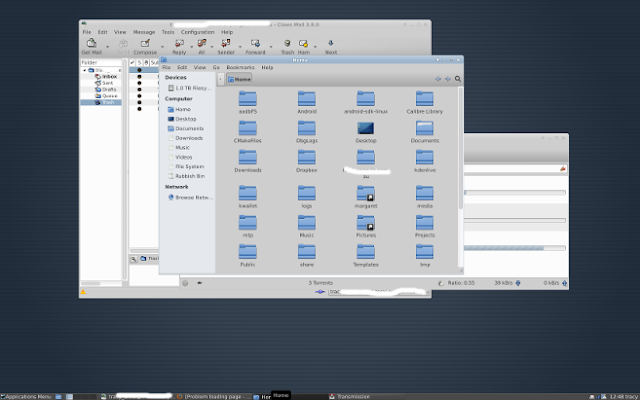
Task: Toggle Transmission turtle speed-limit icon
Action: (200, 282)
